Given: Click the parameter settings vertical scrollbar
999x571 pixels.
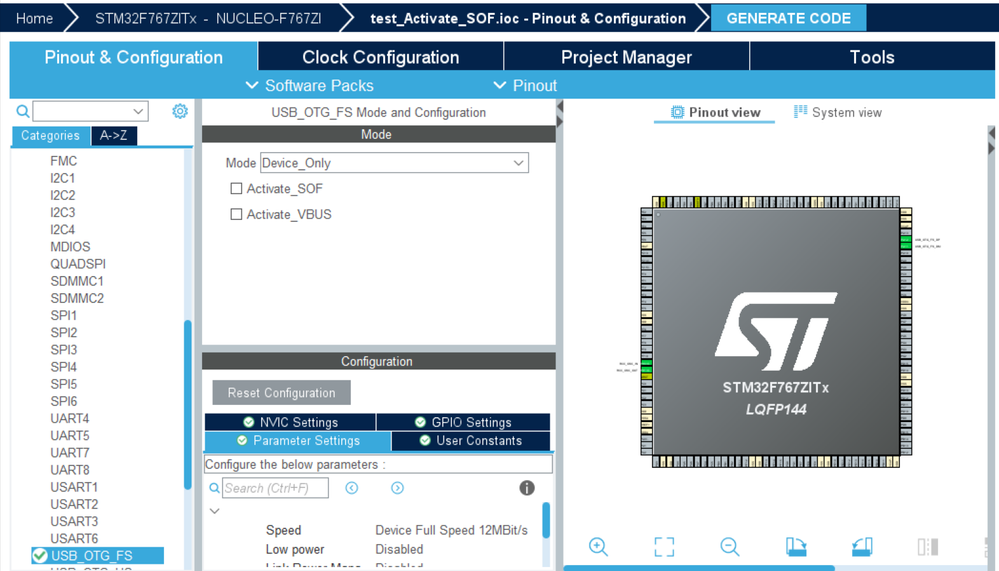Looking at the screenshot, I should pyautogui.click(x=546, y=520).
